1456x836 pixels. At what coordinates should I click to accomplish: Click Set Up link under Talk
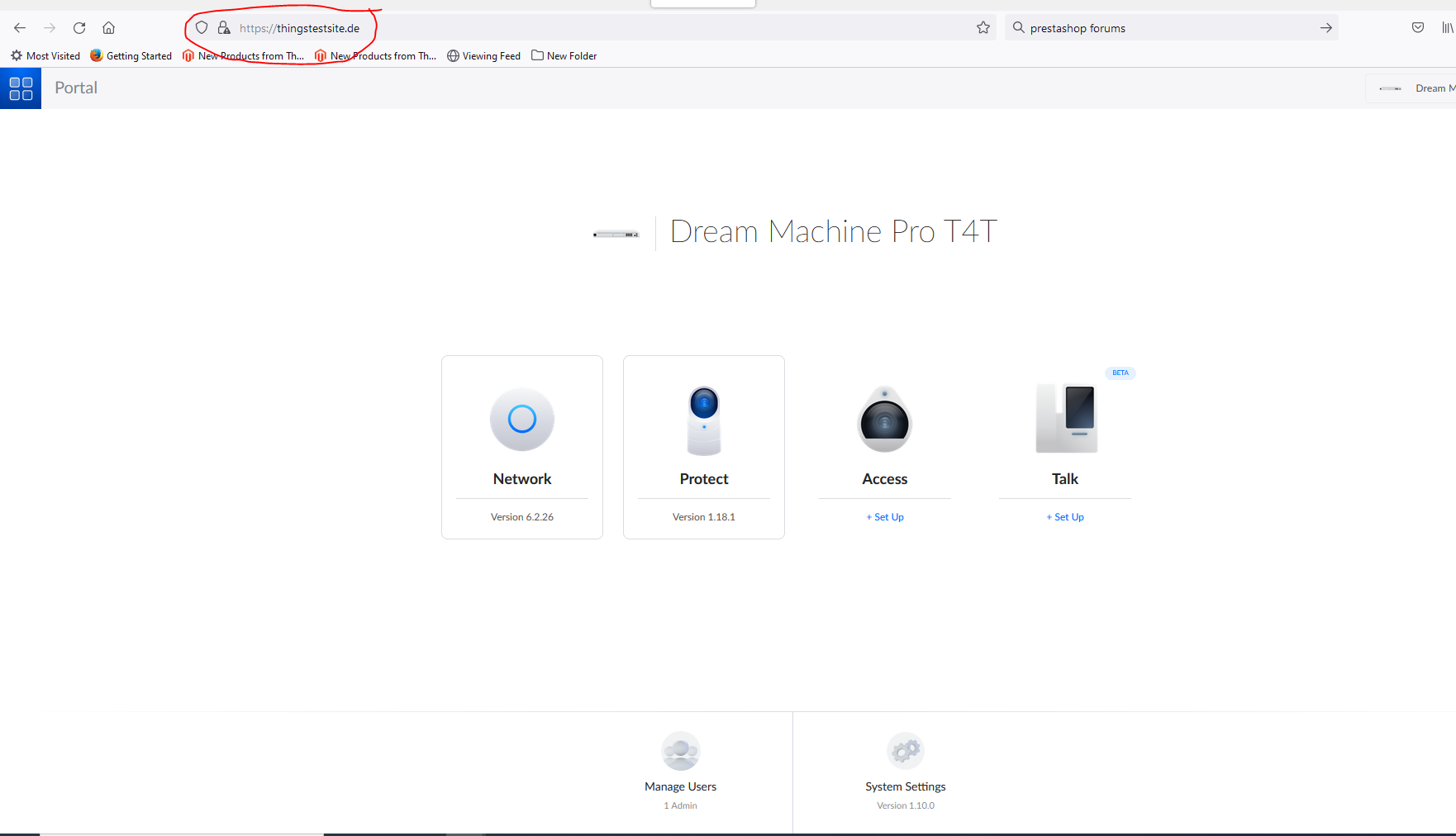pos(1065,517)
